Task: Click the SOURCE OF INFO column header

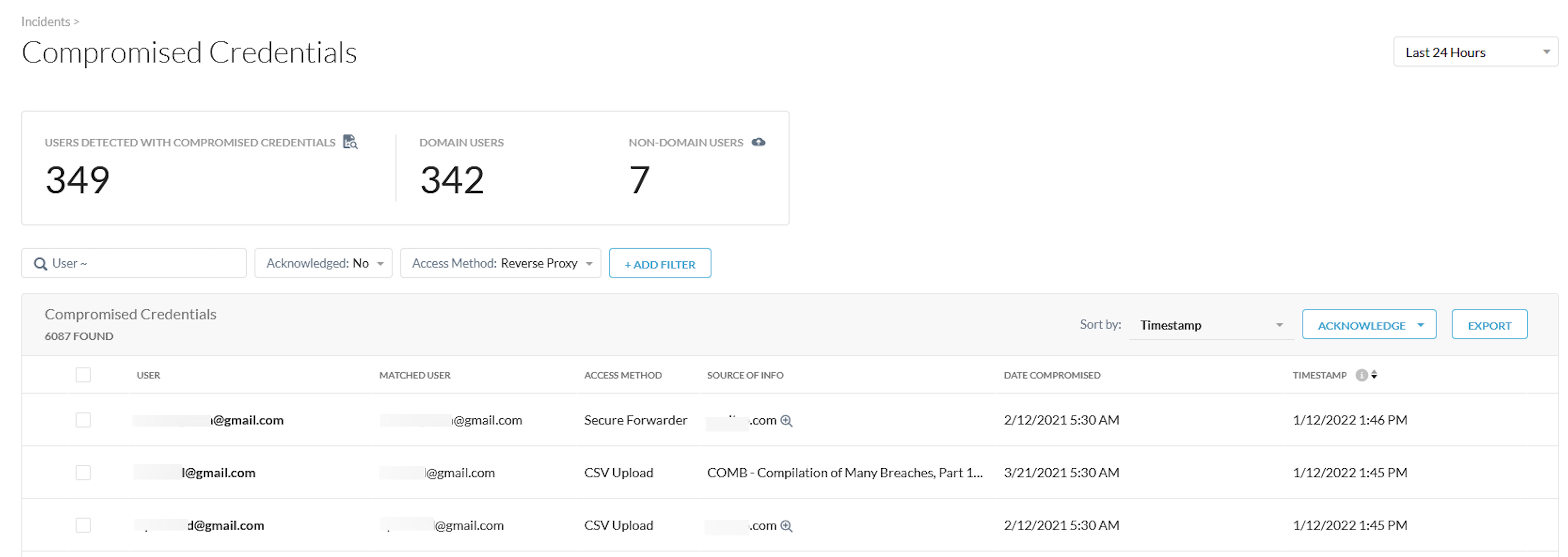Action: (x=745, y=375)
